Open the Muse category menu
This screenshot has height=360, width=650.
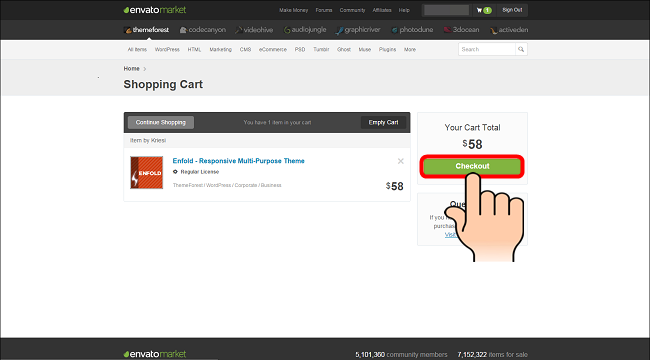point(365,49)
